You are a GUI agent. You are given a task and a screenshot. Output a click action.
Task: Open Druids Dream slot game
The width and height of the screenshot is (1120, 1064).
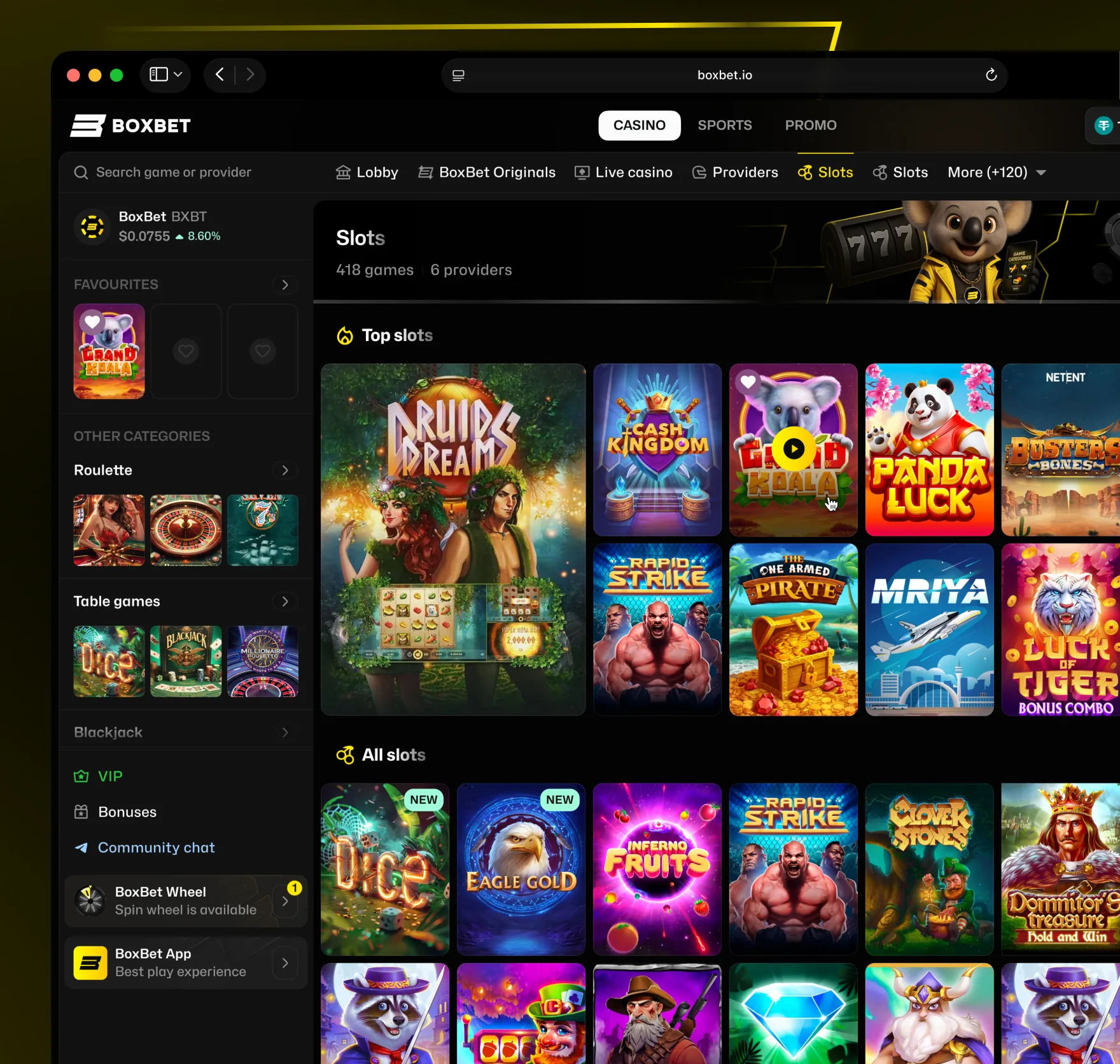point(453,540)
